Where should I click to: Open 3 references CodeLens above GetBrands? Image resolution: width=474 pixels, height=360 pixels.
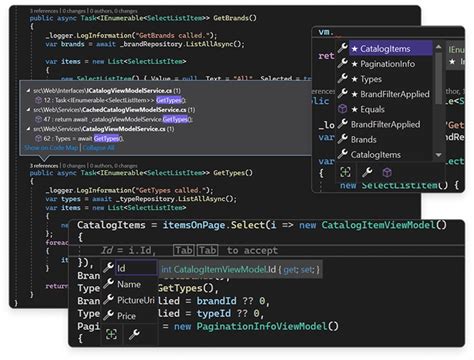44,11
